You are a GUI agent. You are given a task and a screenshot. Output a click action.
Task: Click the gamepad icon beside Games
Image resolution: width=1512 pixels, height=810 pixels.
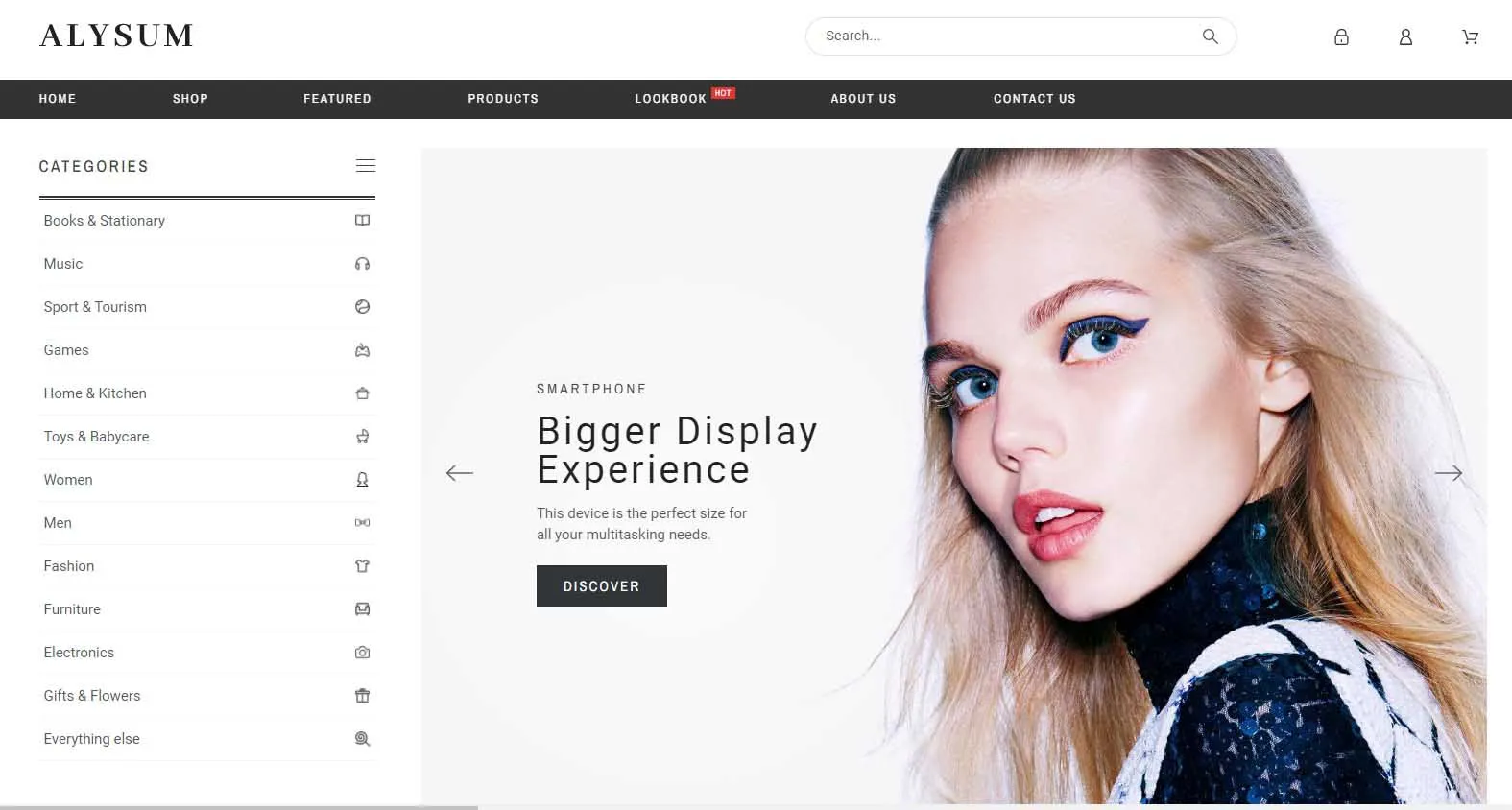click(x=362, y=350)
